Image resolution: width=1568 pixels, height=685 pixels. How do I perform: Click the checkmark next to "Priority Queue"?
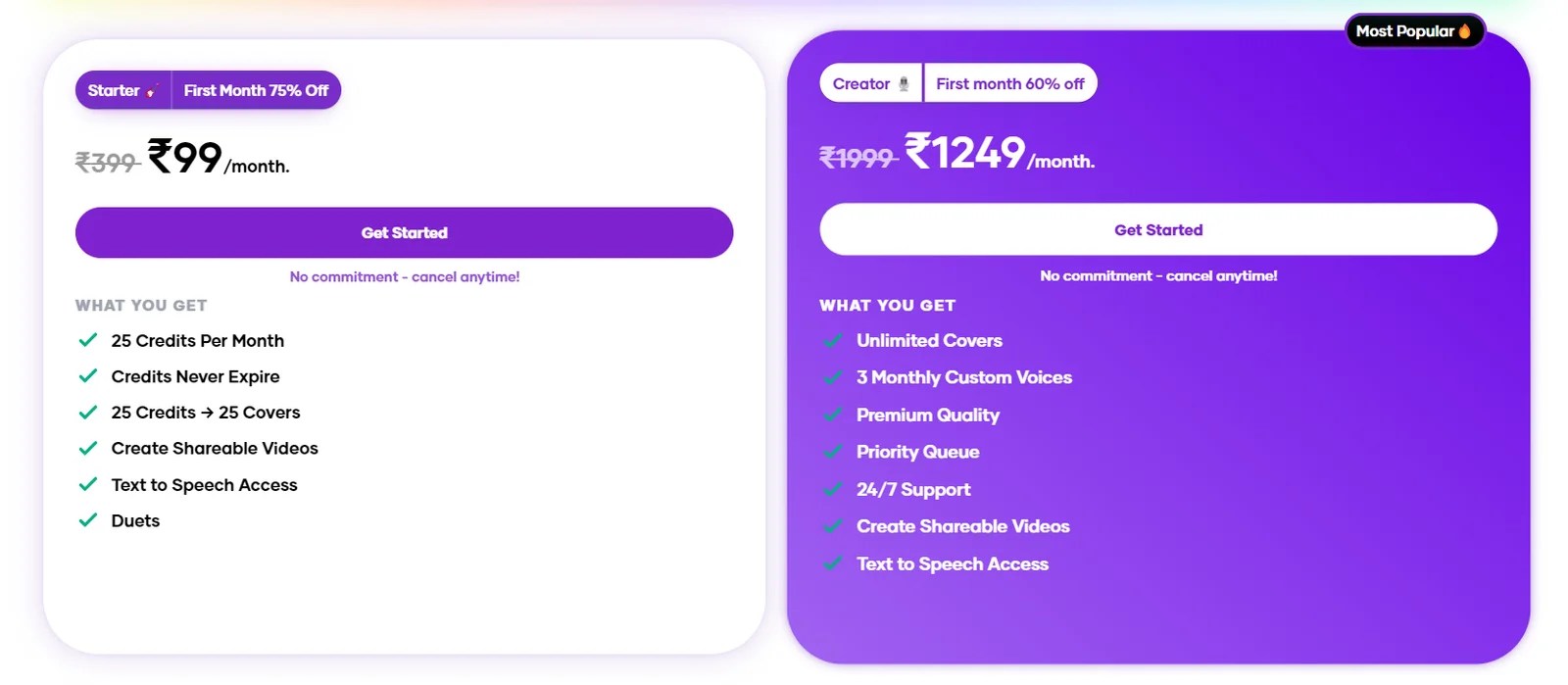point(833,452)
